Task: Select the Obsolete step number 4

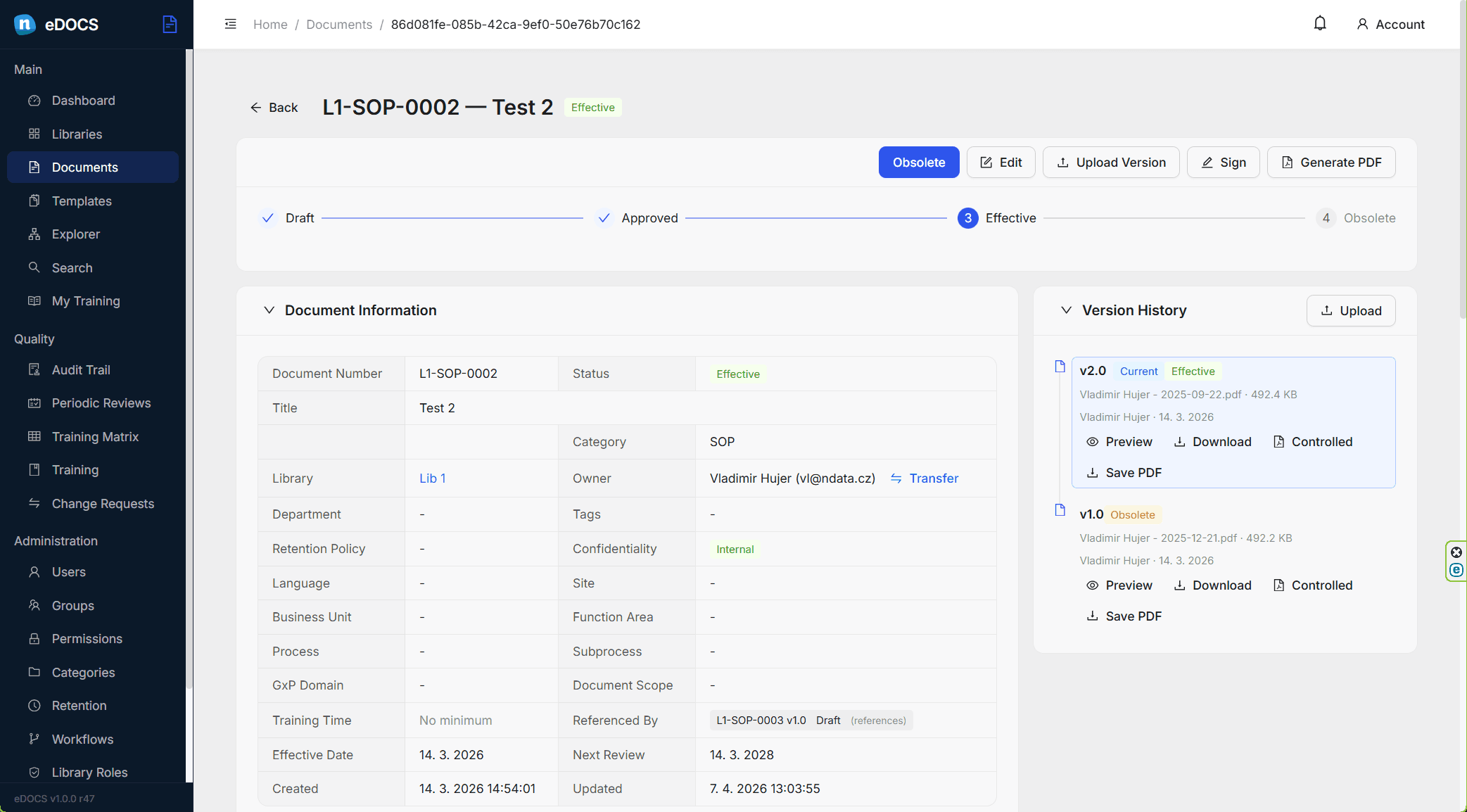Action: click(x=1356, y=218)
